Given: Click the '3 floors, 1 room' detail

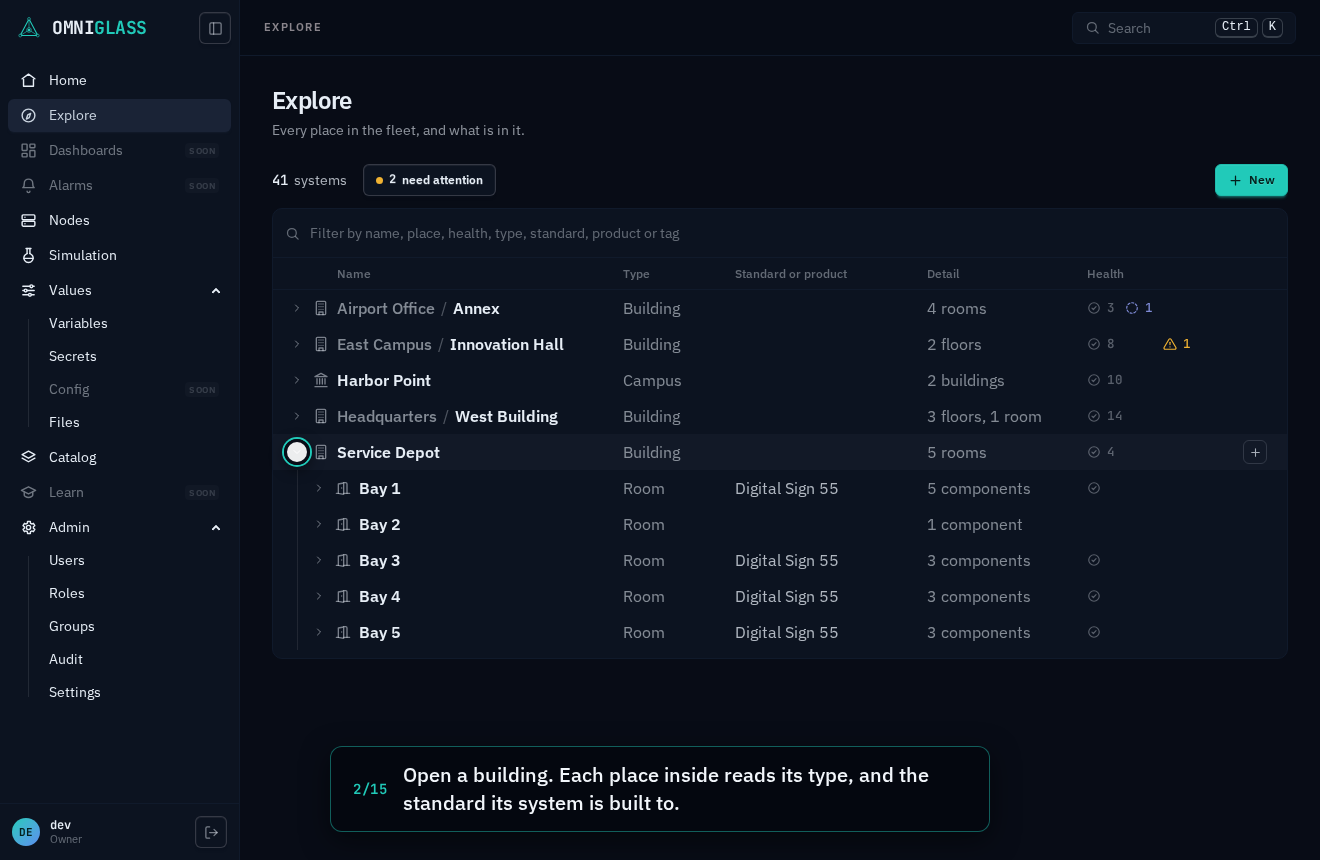Looking at the screenshot, I should [984, 416].
